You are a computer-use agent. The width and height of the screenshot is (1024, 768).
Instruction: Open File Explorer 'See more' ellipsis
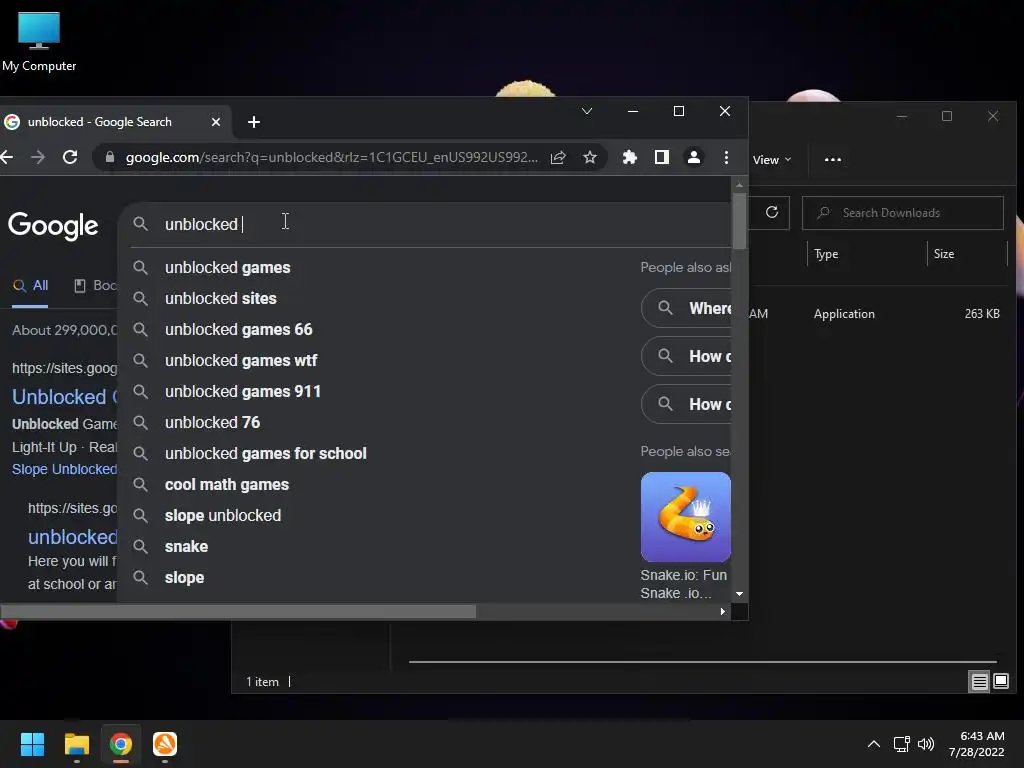tap(833, 160)
